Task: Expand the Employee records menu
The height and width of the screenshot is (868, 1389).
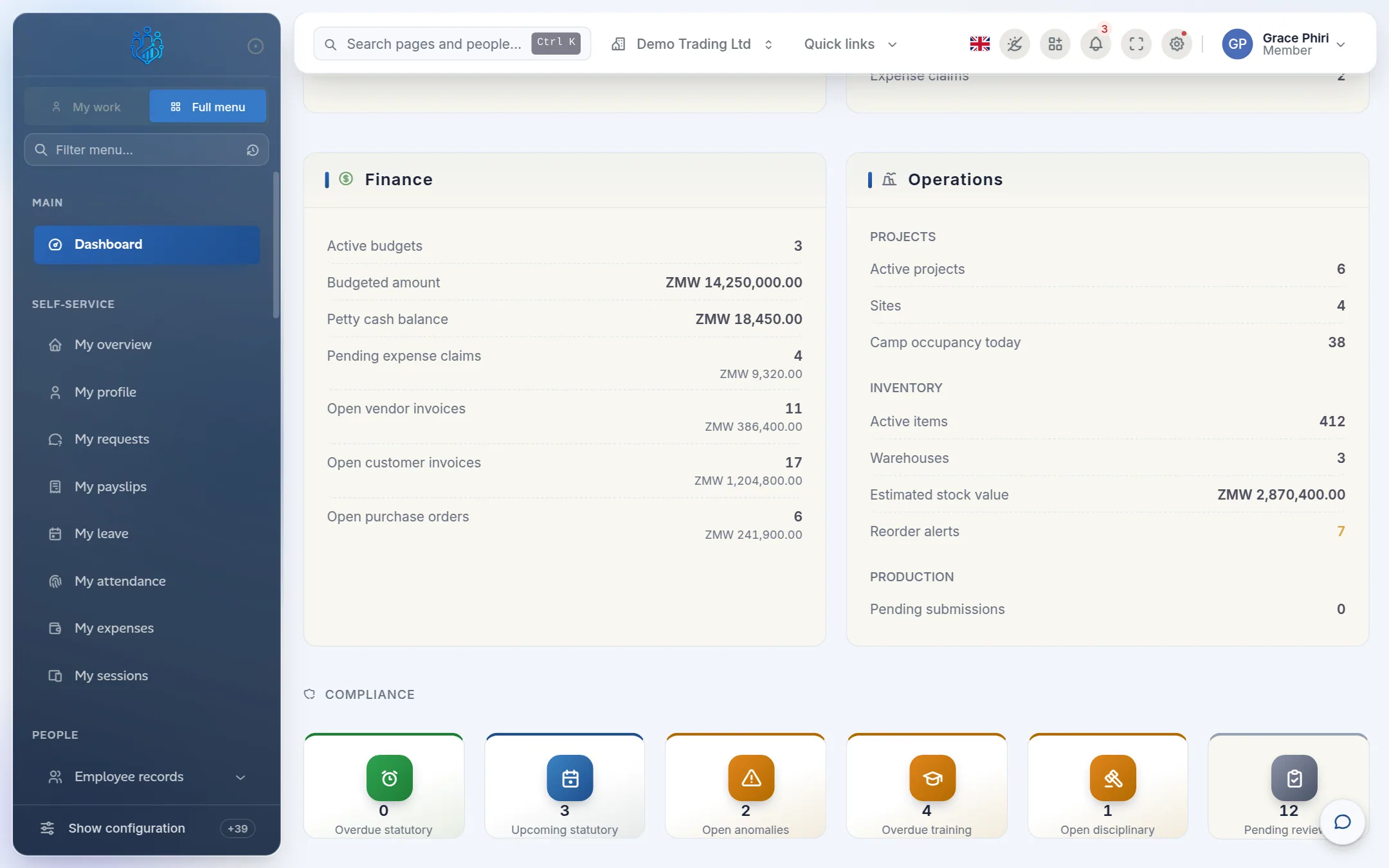Action: [x=147, y=777]
